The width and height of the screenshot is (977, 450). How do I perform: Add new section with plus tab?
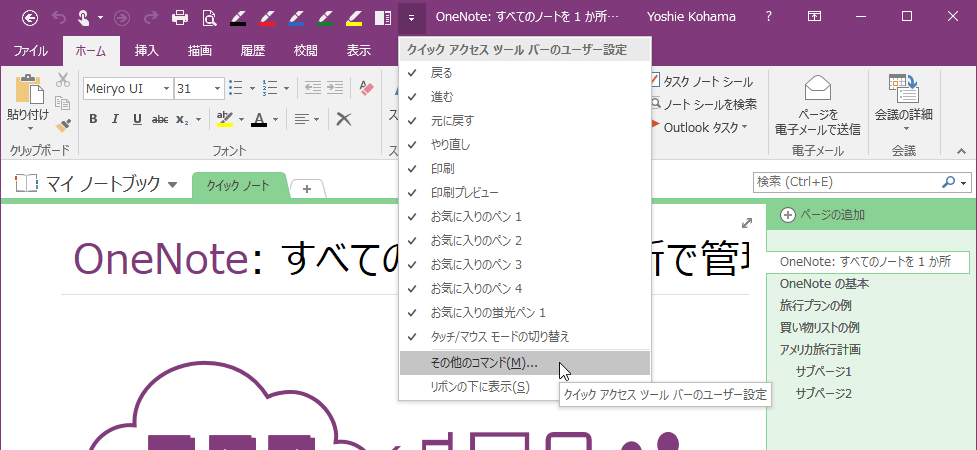point(307,189)
